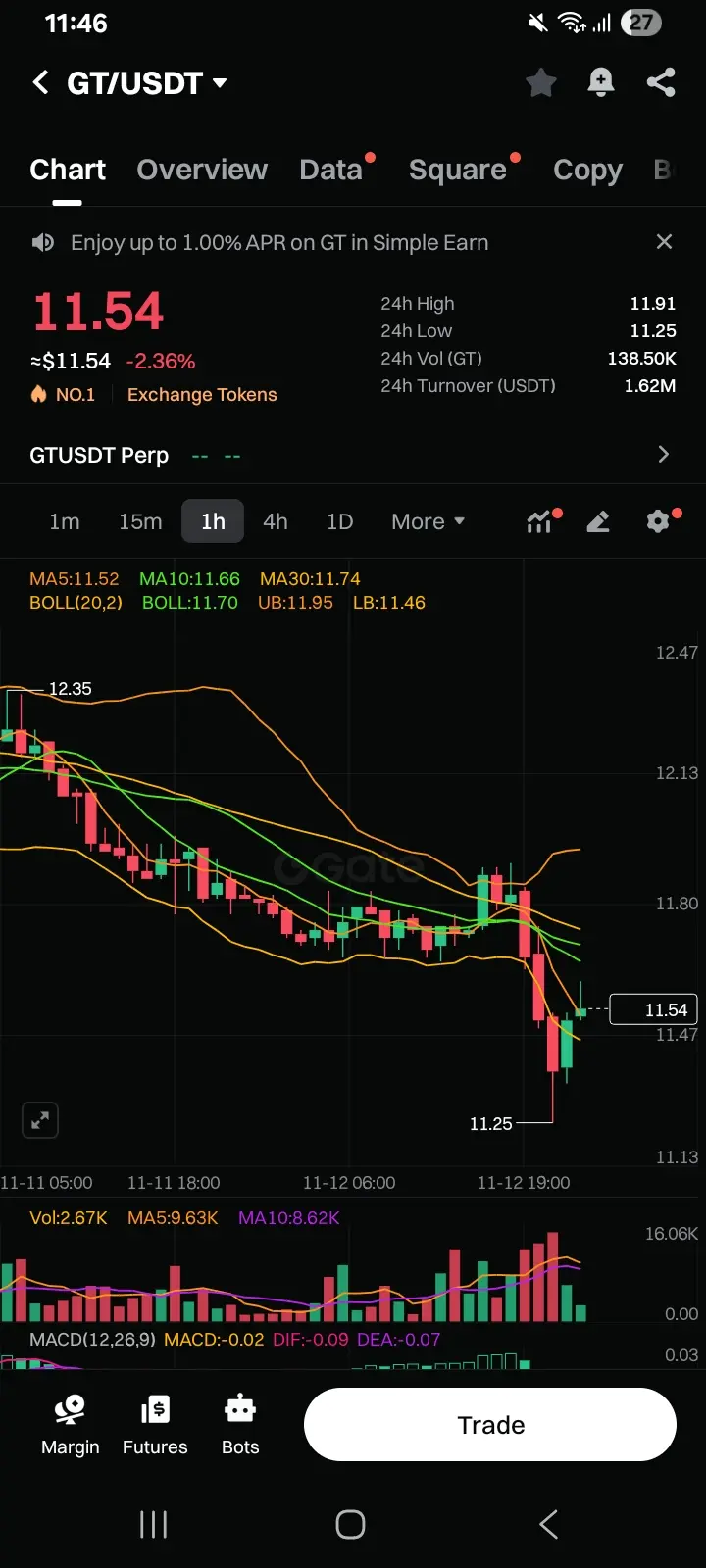Tap the large 11.54 last price
The height and width of the screenshot is (1568, 706).
98,312
